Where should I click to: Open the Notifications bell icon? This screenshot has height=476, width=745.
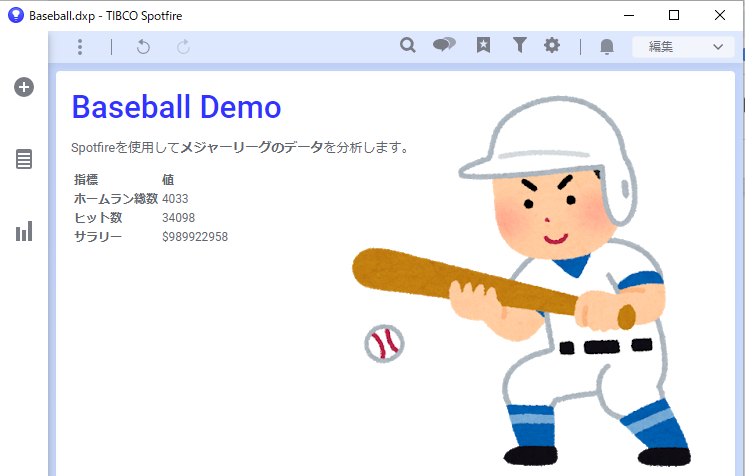click(x=607, y=47)
